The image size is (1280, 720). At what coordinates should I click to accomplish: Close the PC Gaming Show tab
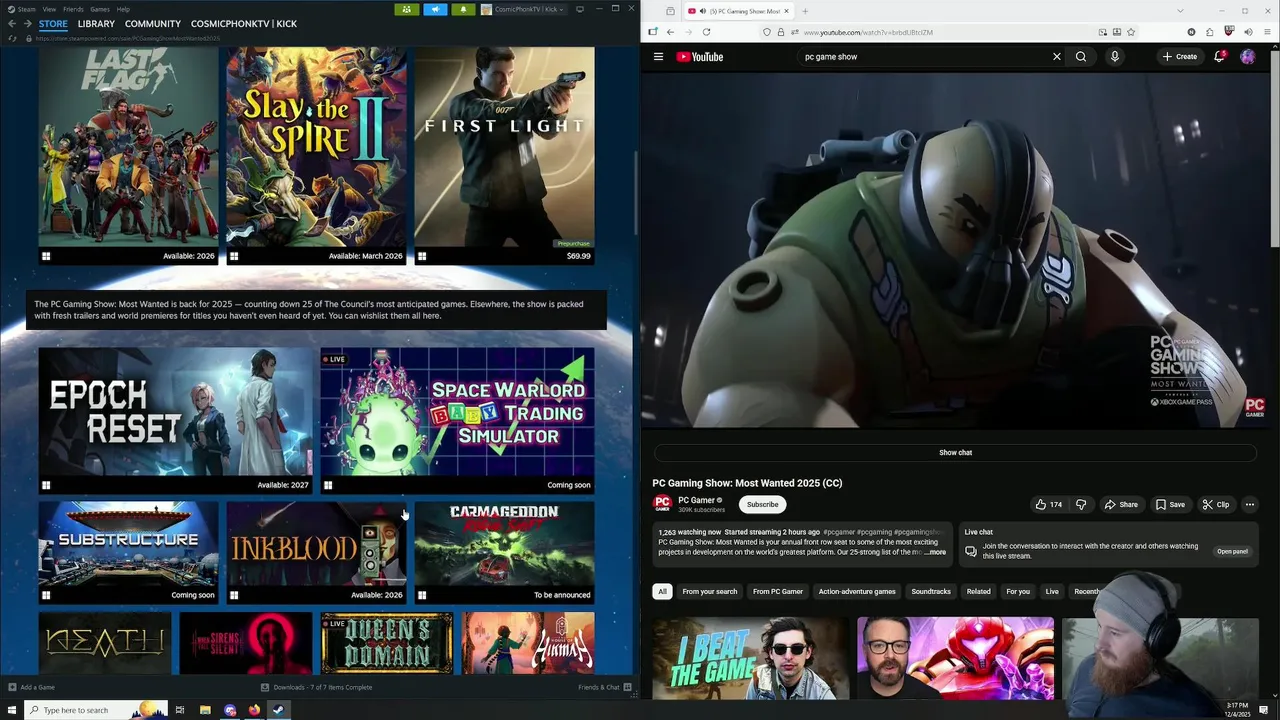click(x=787, y=11)
